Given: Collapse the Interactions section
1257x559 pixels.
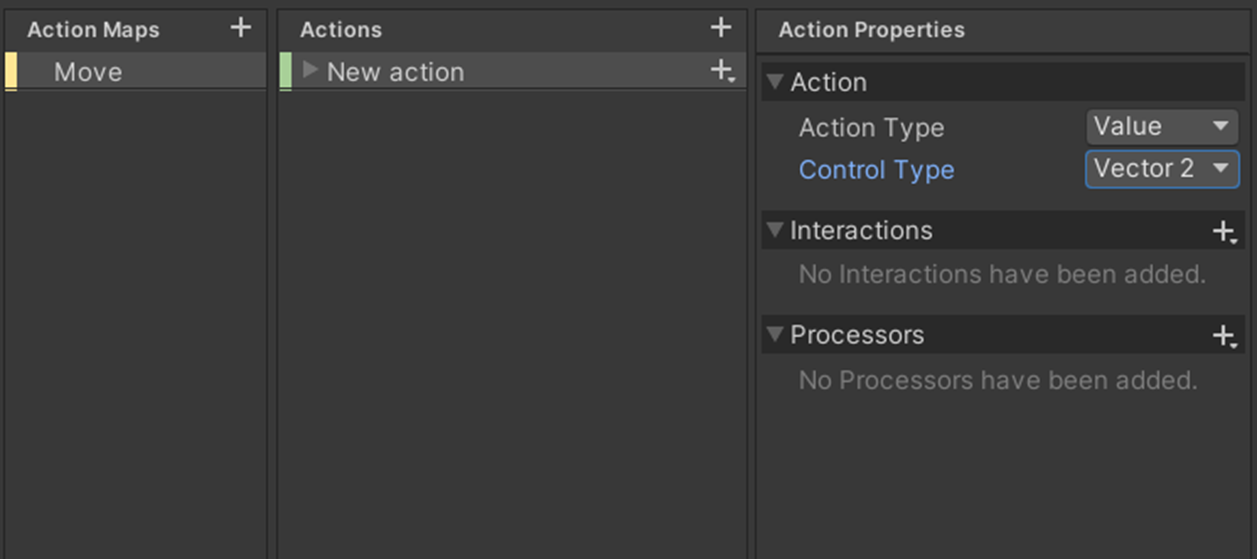Looking at the screenshot, I should 775,230.
